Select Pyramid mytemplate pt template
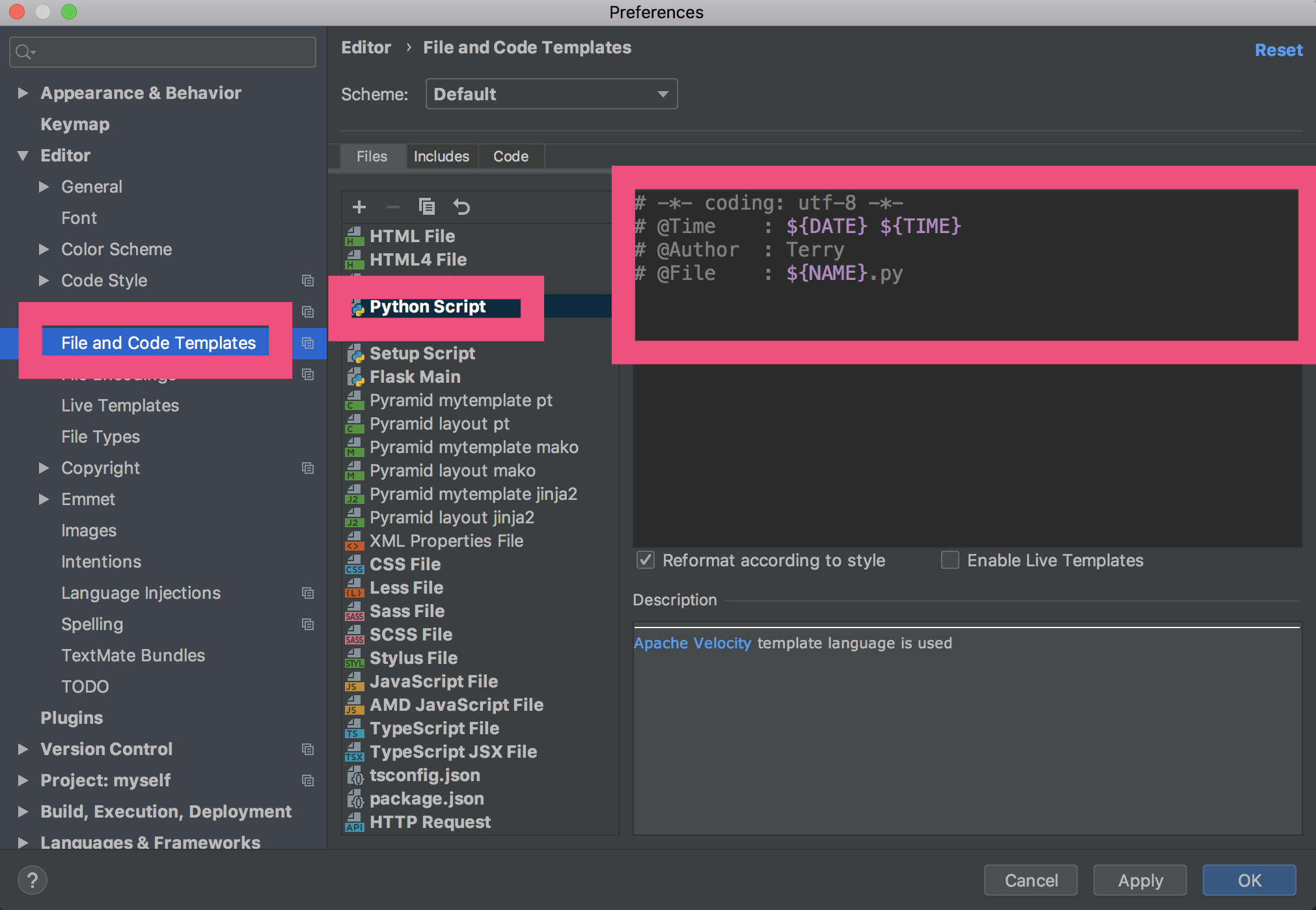 (x=461, y=400)
